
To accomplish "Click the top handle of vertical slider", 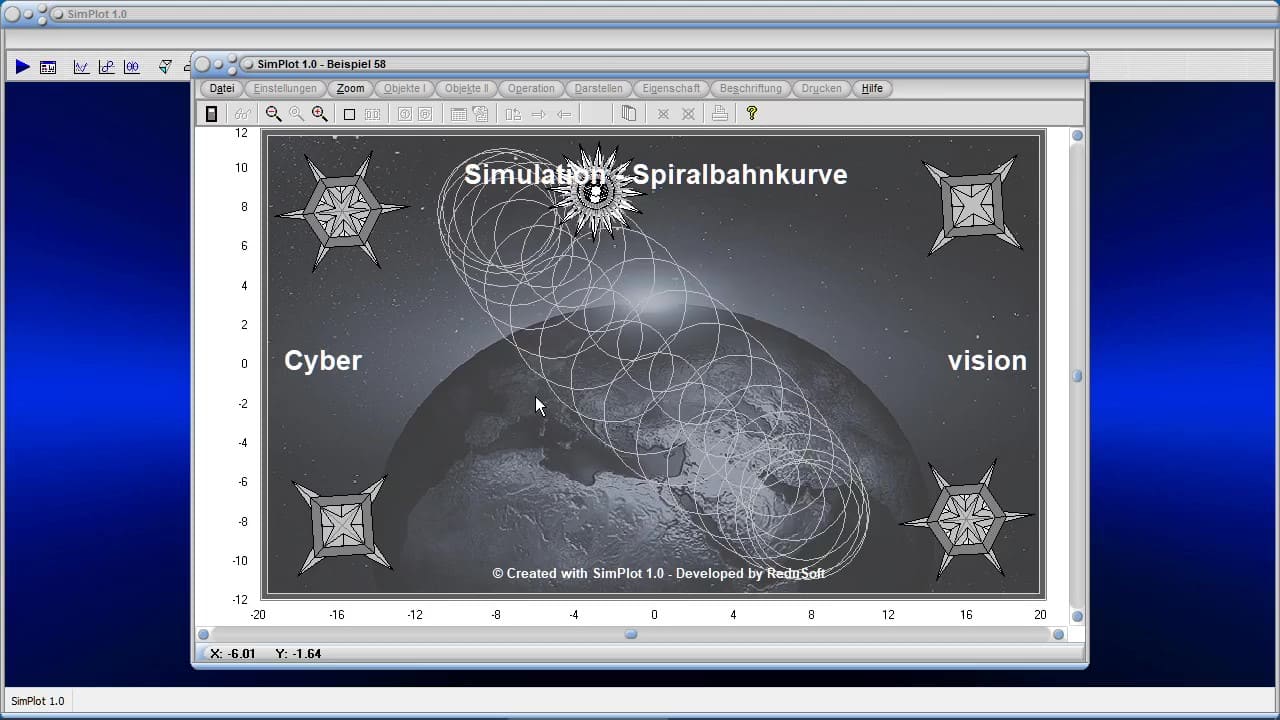I will (1077, 136).
